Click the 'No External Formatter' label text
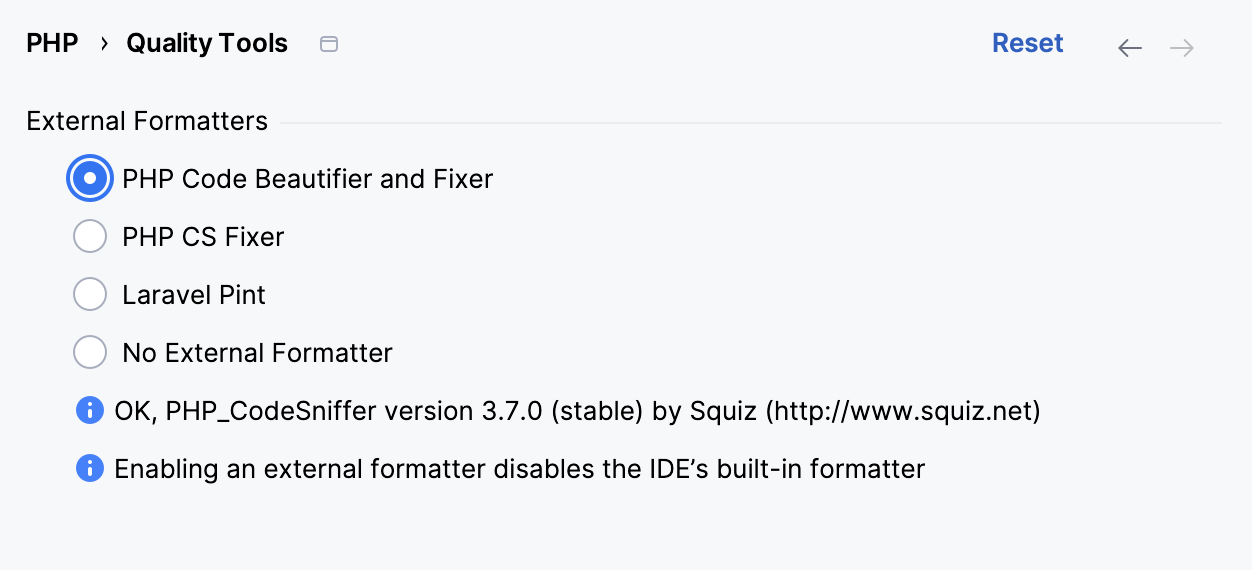 257,353
